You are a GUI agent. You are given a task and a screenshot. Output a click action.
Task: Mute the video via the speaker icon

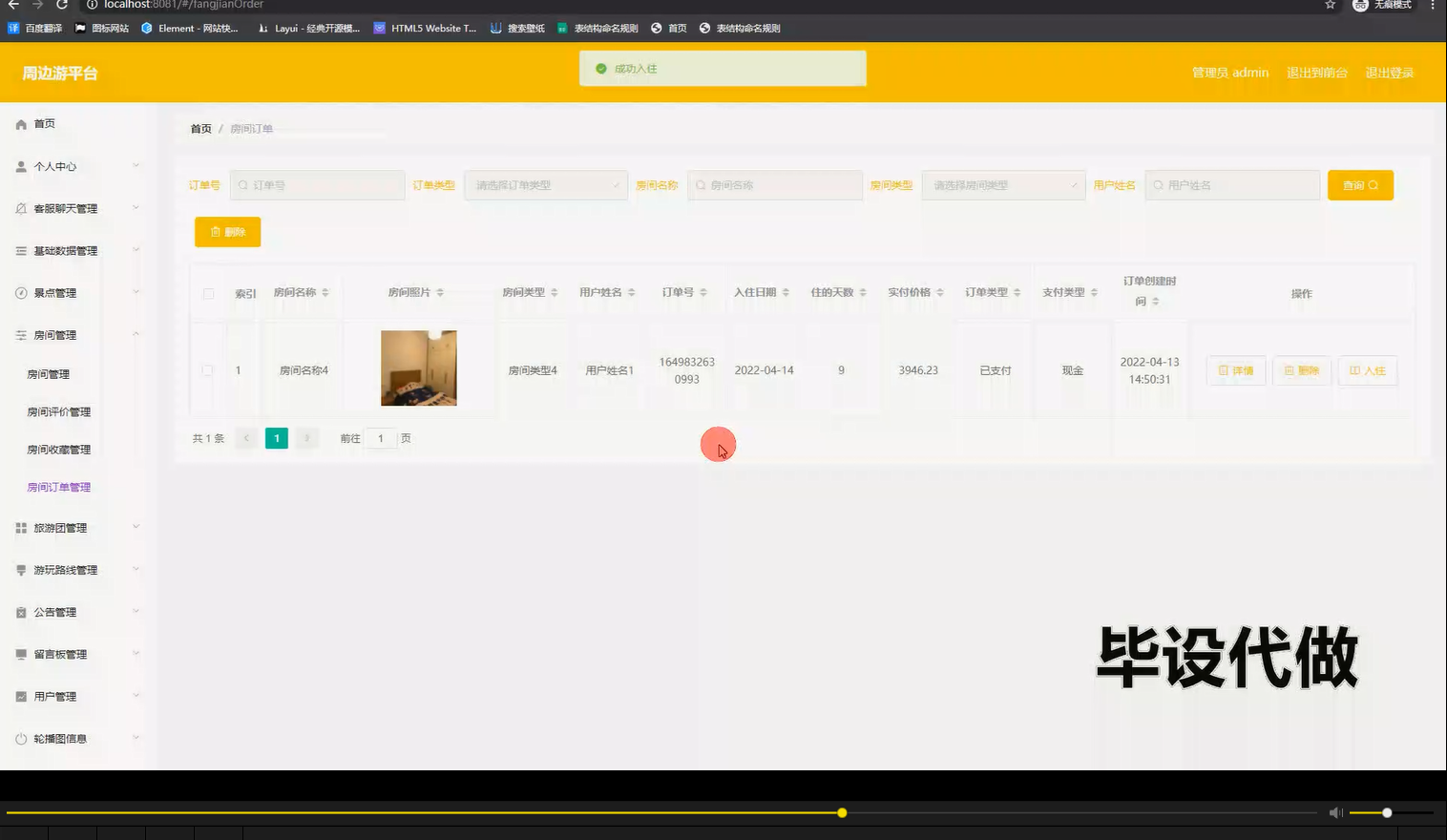1335,812
